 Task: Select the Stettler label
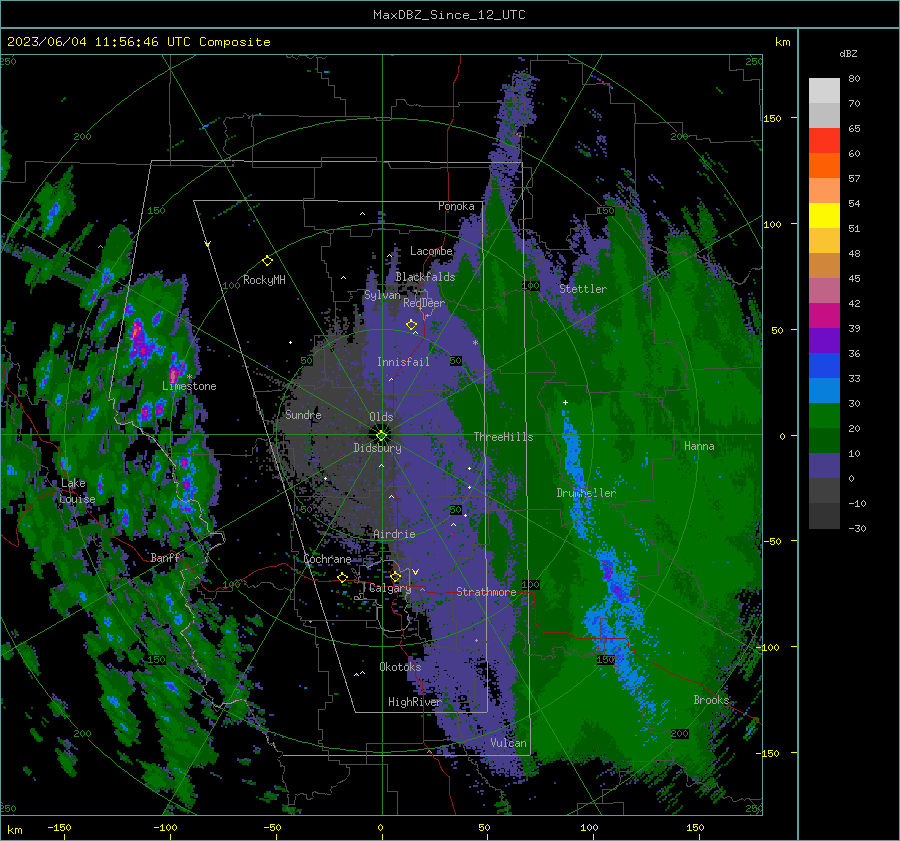point(583,289)
